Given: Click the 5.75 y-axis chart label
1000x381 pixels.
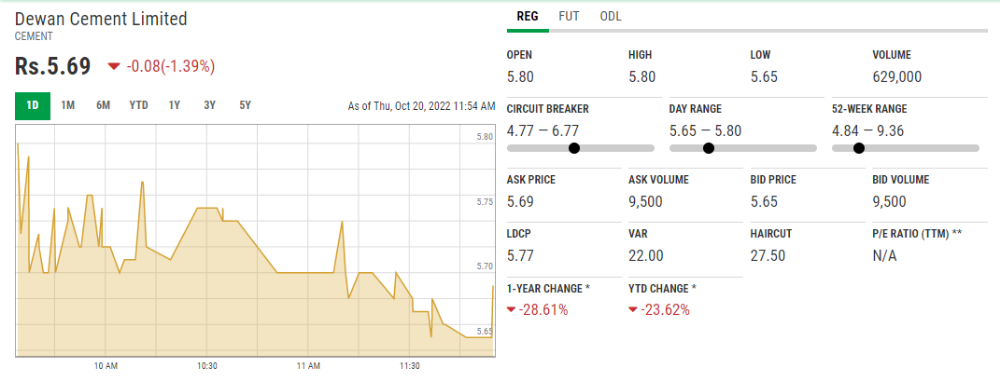Looking at the screenshot, I should [x=485, y=202].
